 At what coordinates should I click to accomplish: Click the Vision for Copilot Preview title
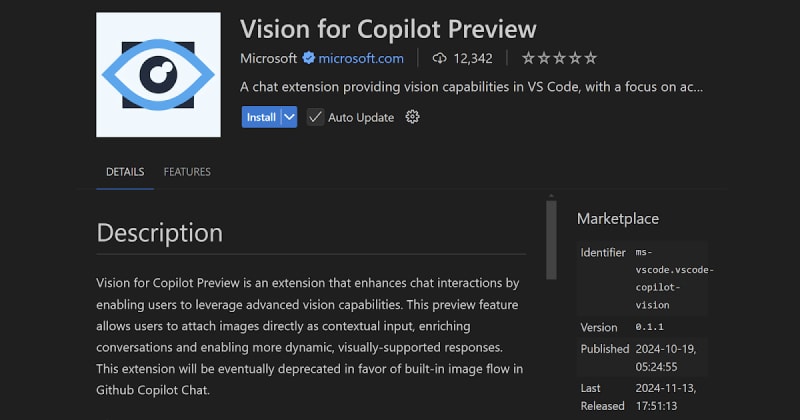point(388,28)
